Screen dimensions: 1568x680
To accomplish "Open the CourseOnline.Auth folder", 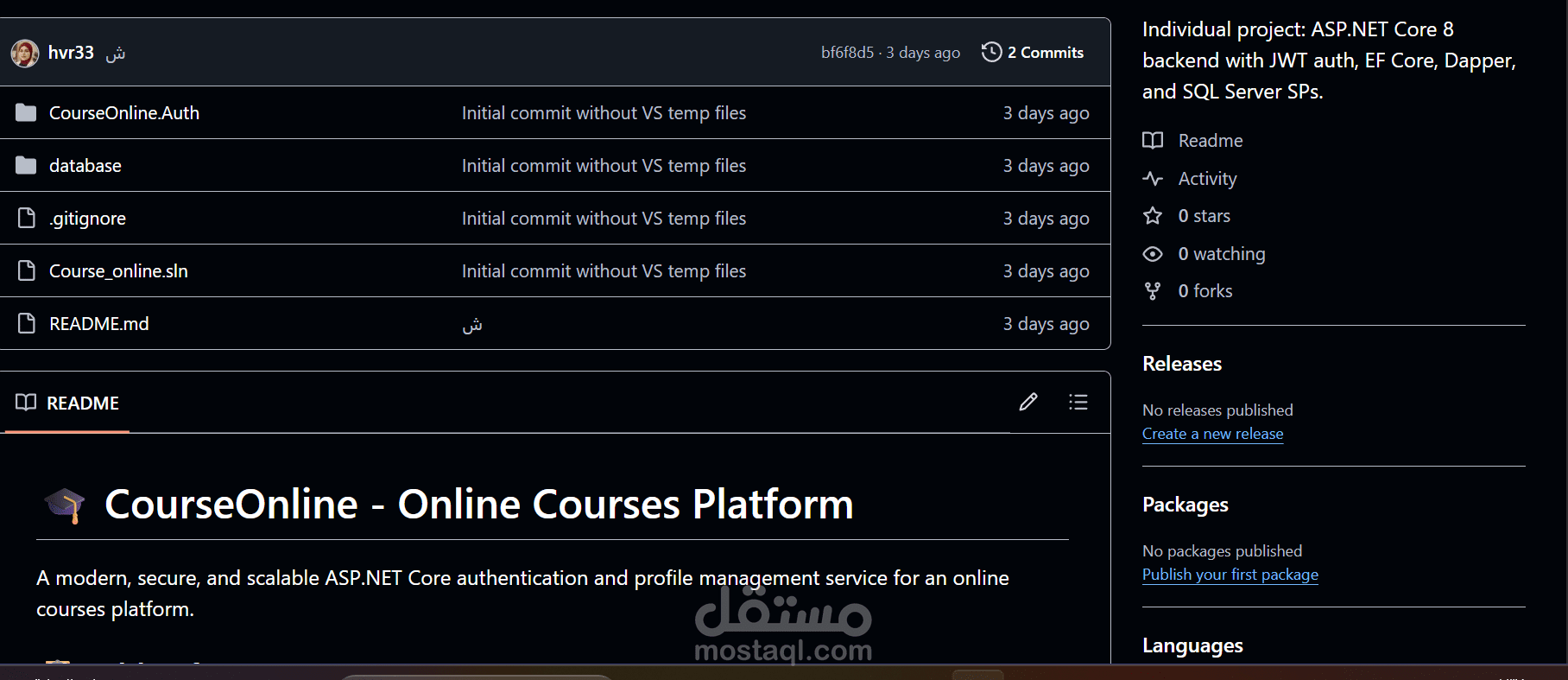I will point(124,113).
